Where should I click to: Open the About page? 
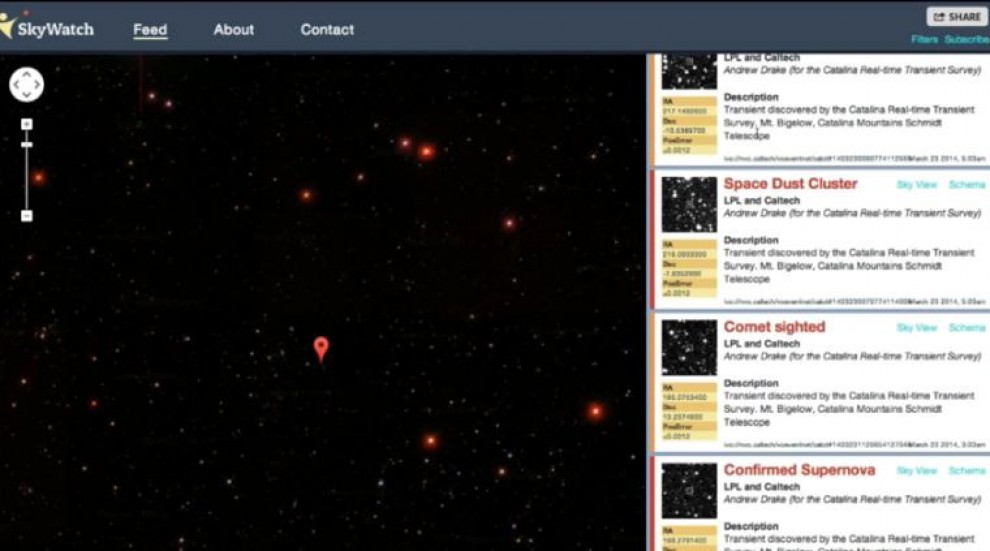234,30
